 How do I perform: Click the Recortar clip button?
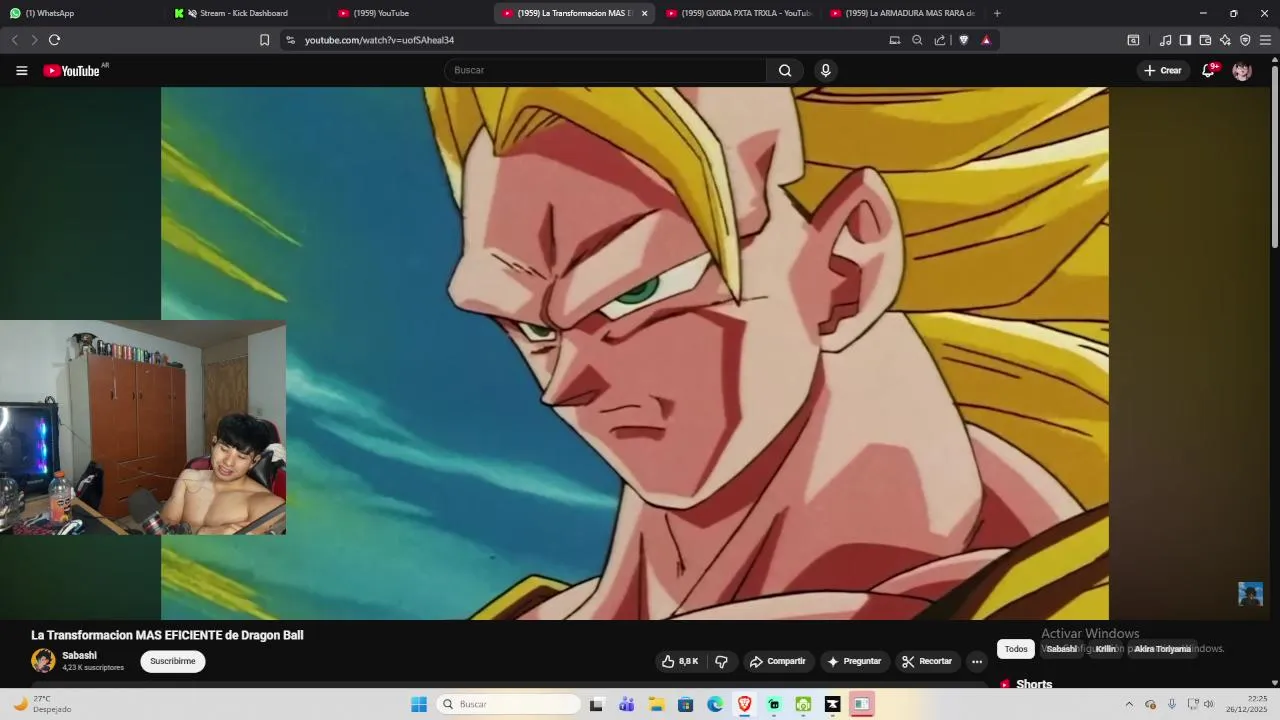927,661
